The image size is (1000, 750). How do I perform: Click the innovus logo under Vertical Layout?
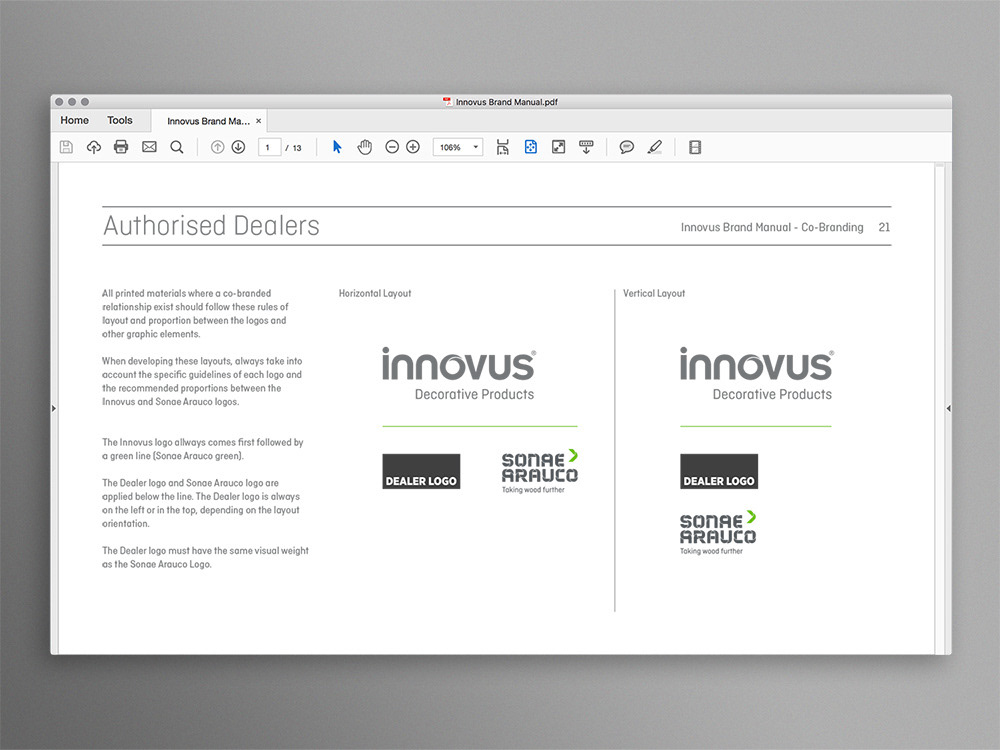pos(756,374)
